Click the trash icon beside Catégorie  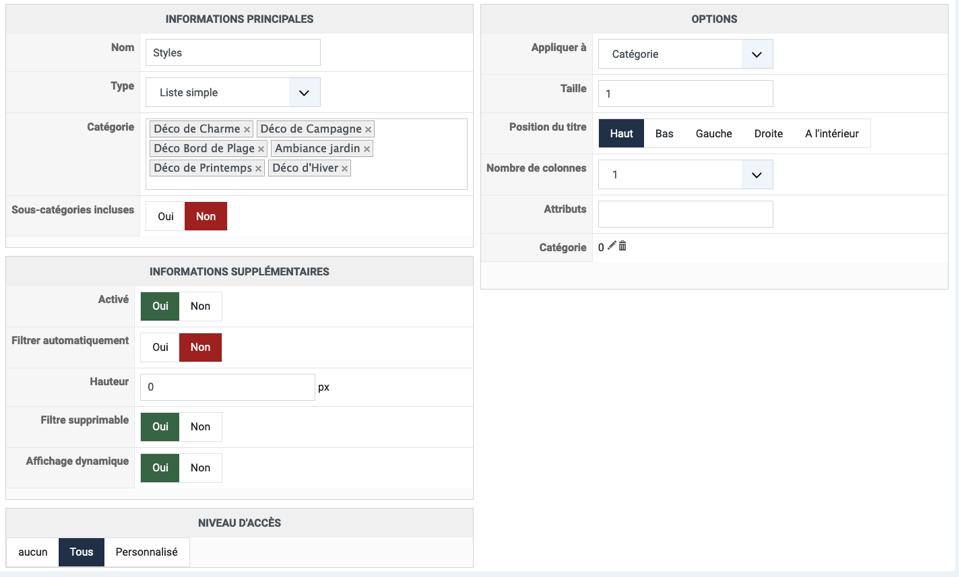click(623, 246)
